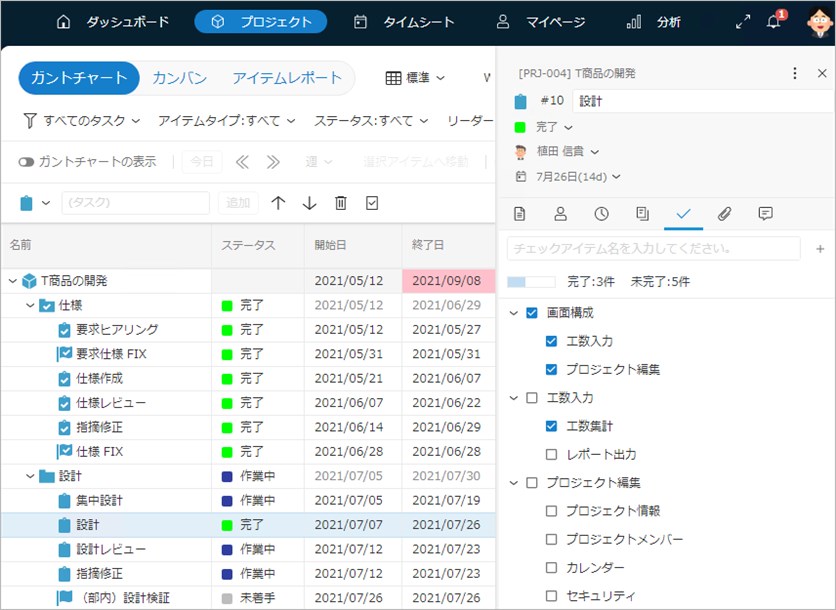Open the 標準 view dropdown
836x610 pixels.
(415, 78)
